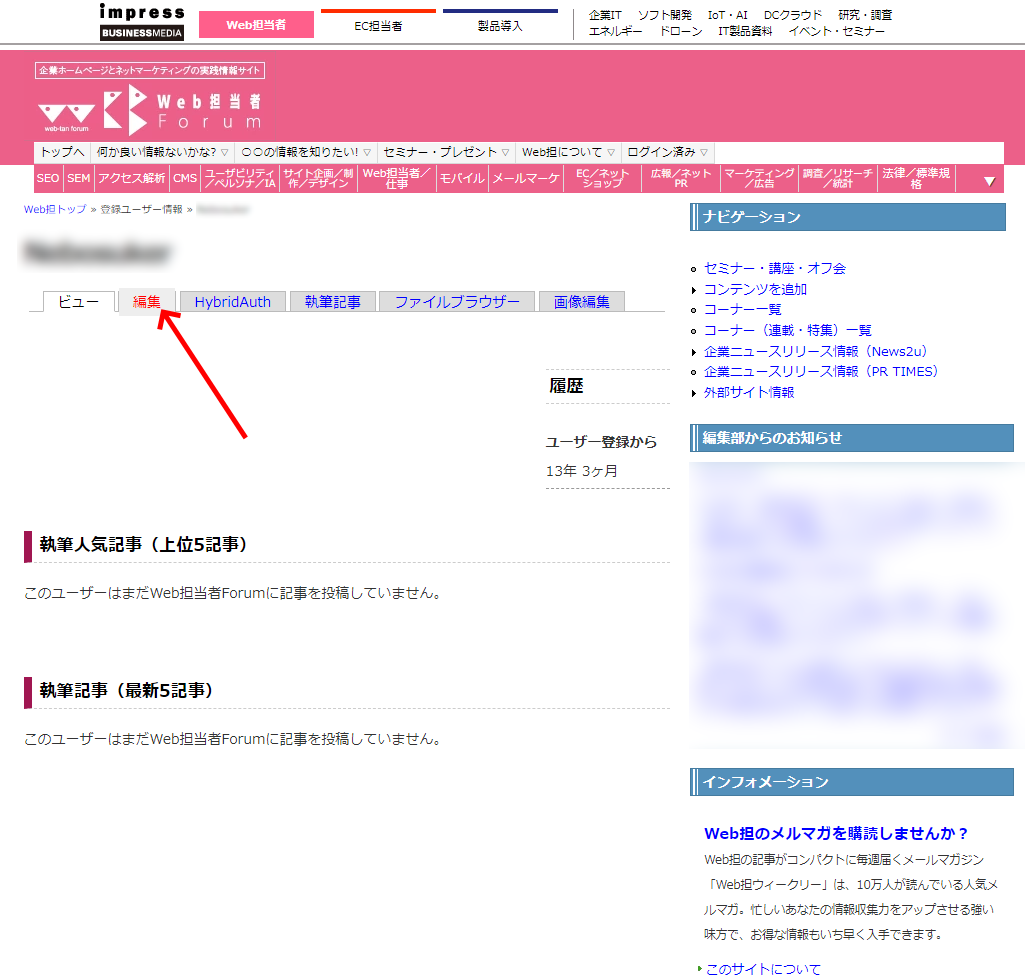Open the コンテンツを追加 link
1025x977 pixels.
tap(755, 290)
